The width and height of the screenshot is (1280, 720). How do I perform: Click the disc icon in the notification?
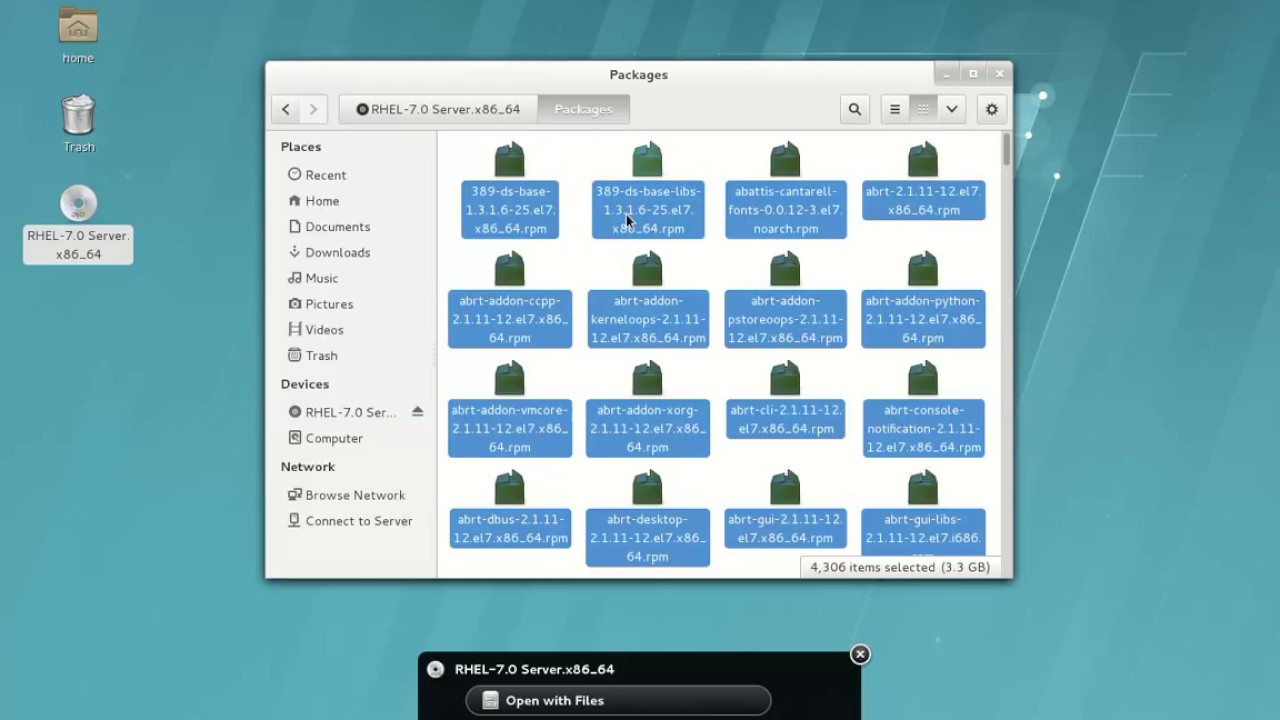click(435, 669)
